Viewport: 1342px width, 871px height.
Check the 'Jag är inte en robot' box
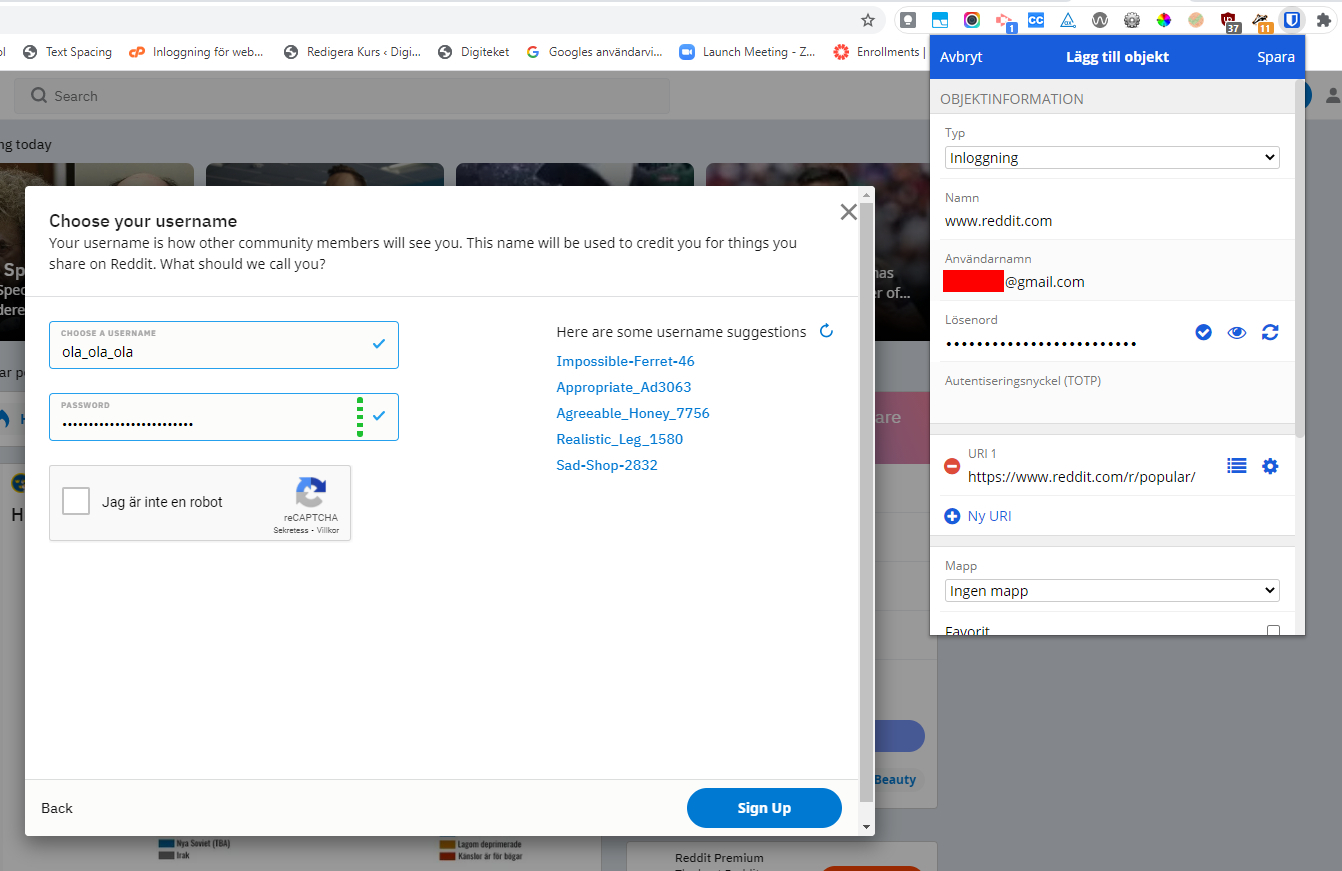pyautogui.click(x=76, y=501)
